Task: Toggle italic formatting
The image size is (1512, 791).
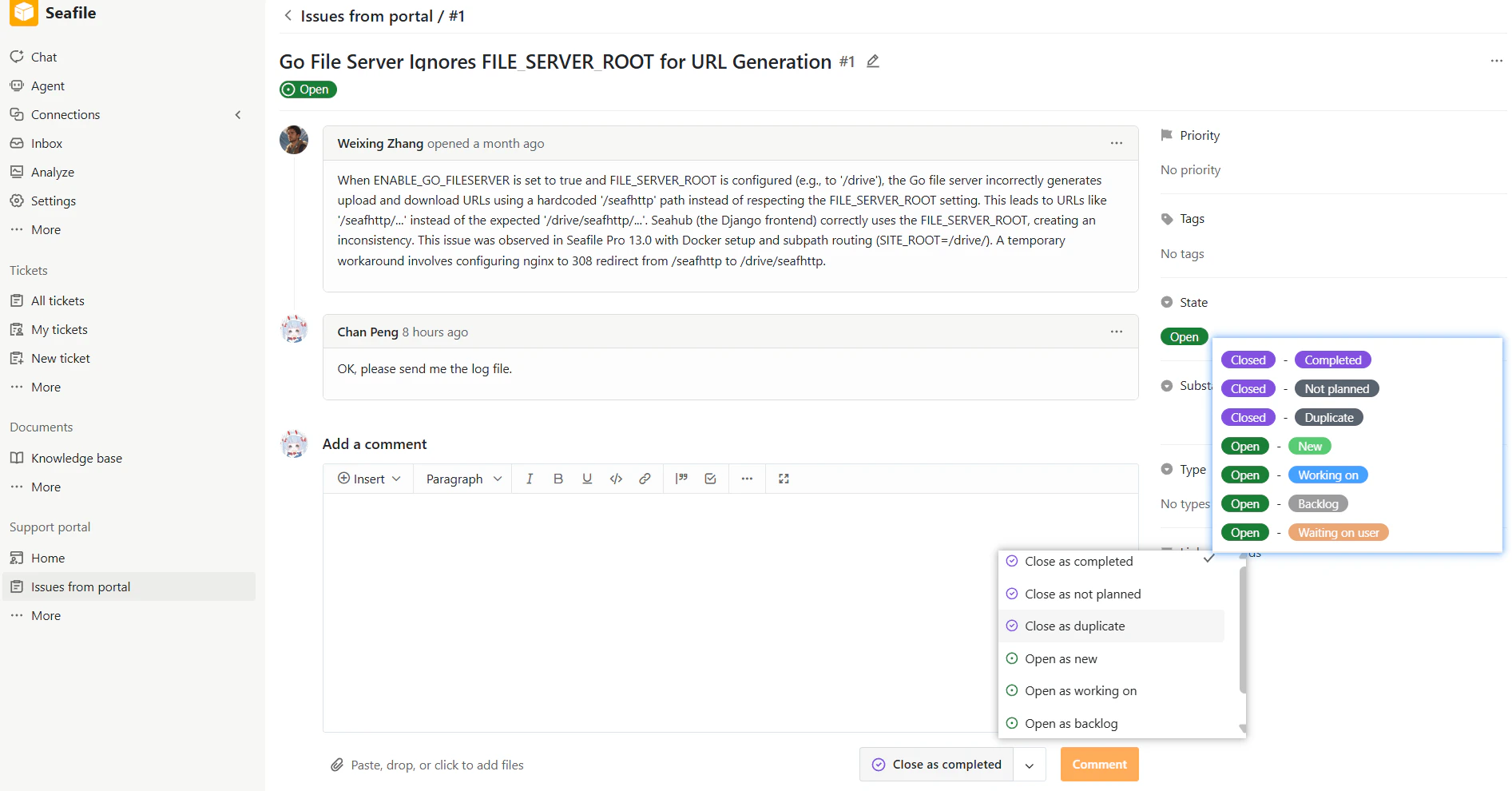Action: pos(530,479)
